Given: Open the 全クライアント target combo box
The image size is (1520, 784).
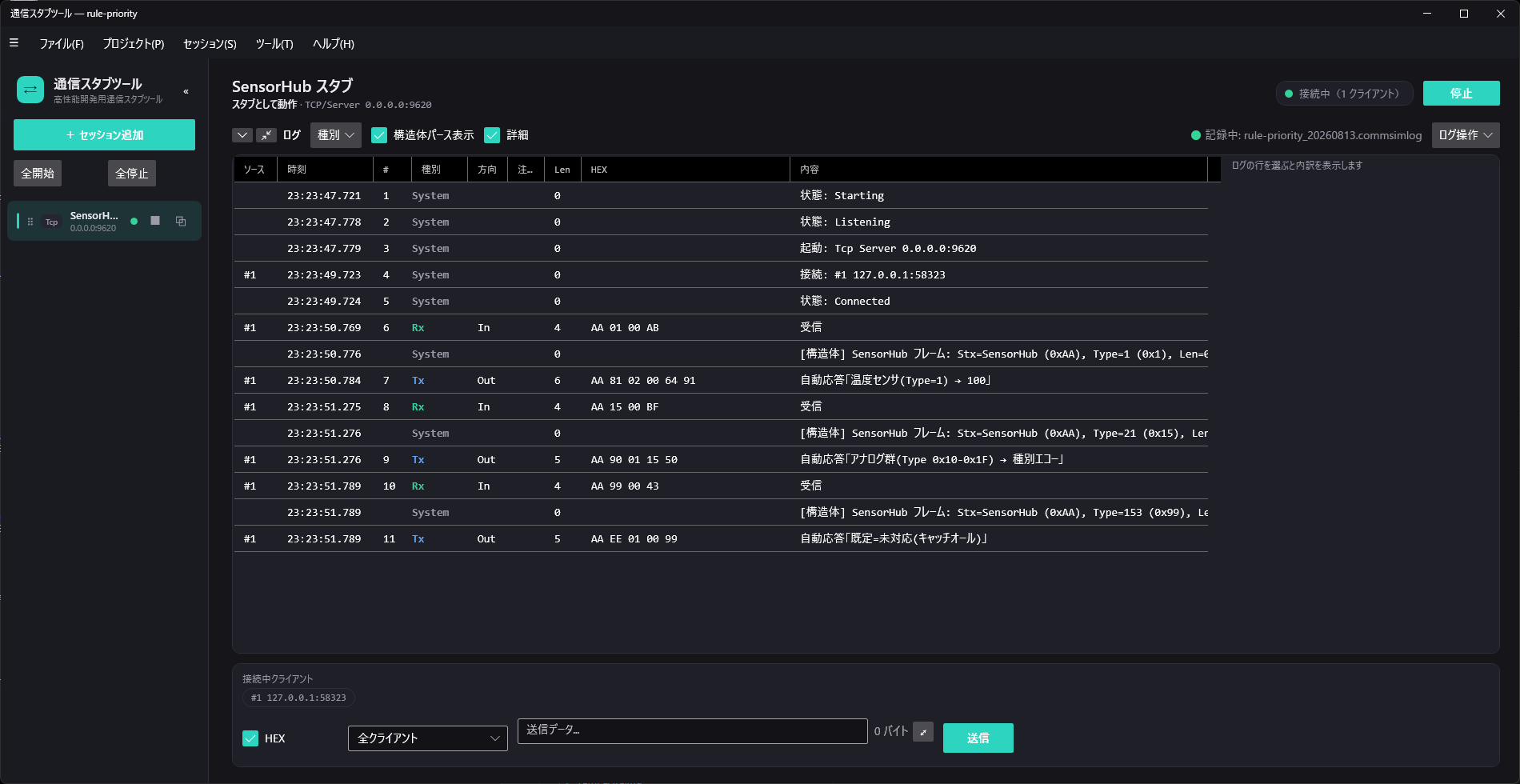Looking at the screenshot, I should (x=428, y=738).
